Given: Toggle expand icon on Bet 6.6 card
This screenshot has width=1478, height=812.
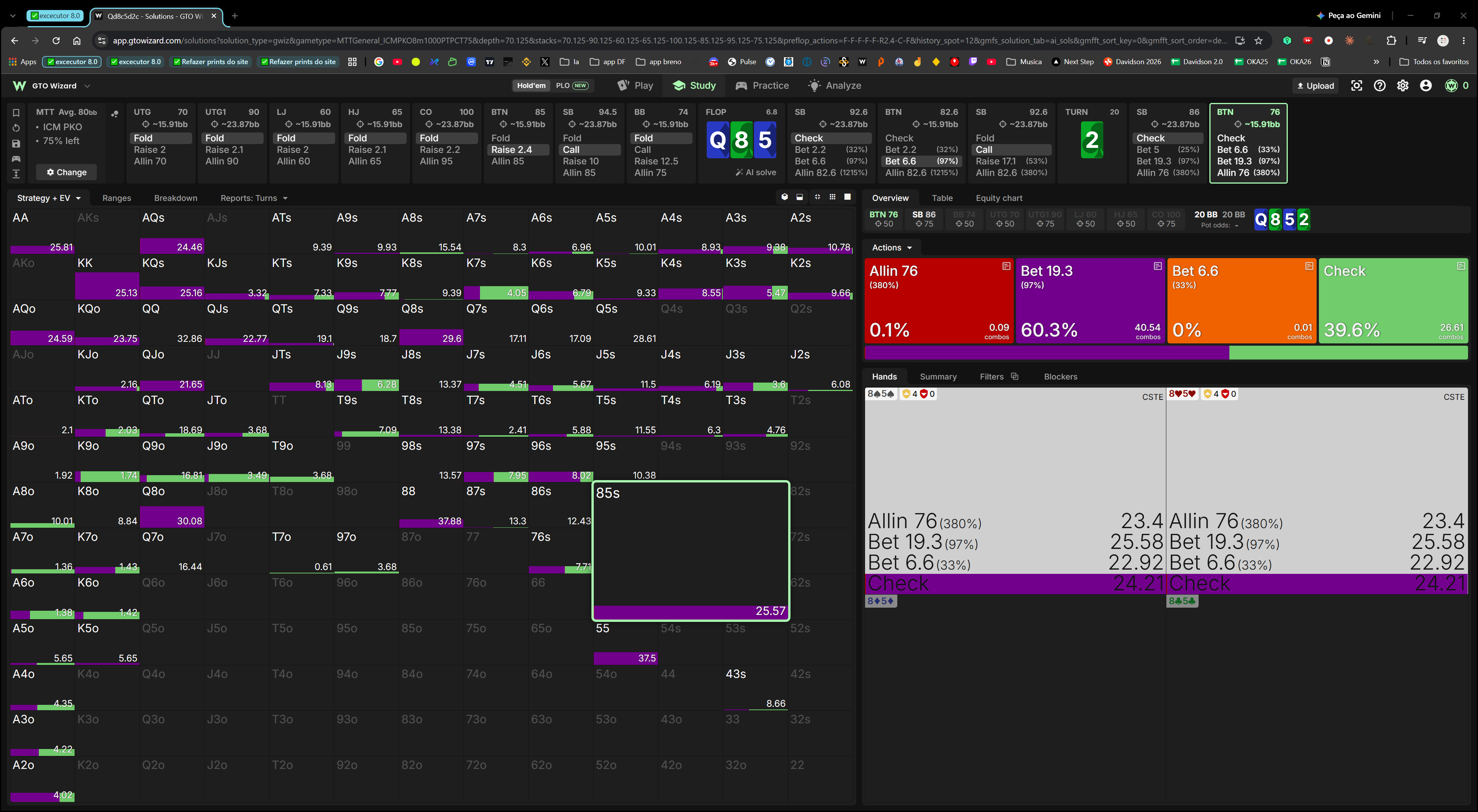Looking at the screenshot, I should click(x=1309, y=266).
